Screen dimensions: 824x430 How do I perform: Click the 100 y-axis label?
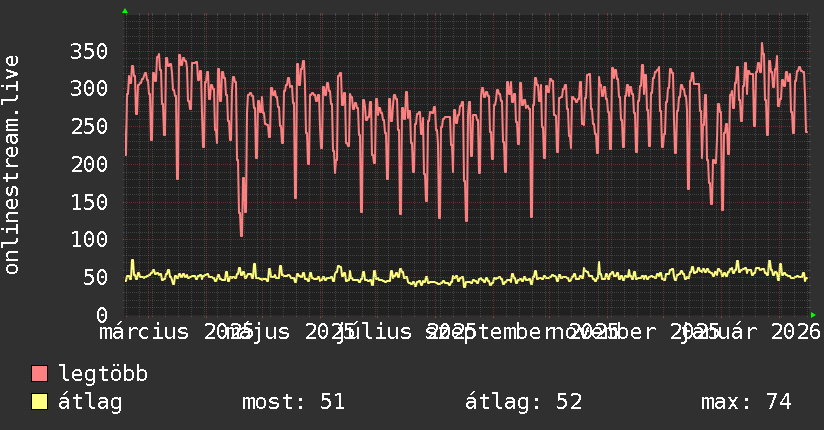(89, 240)
